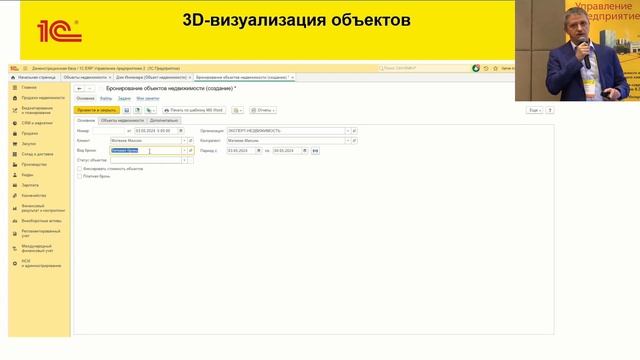Open the Главное section in the sidebar
Viewport: 640px width, 360px height.
pos(29,87)
